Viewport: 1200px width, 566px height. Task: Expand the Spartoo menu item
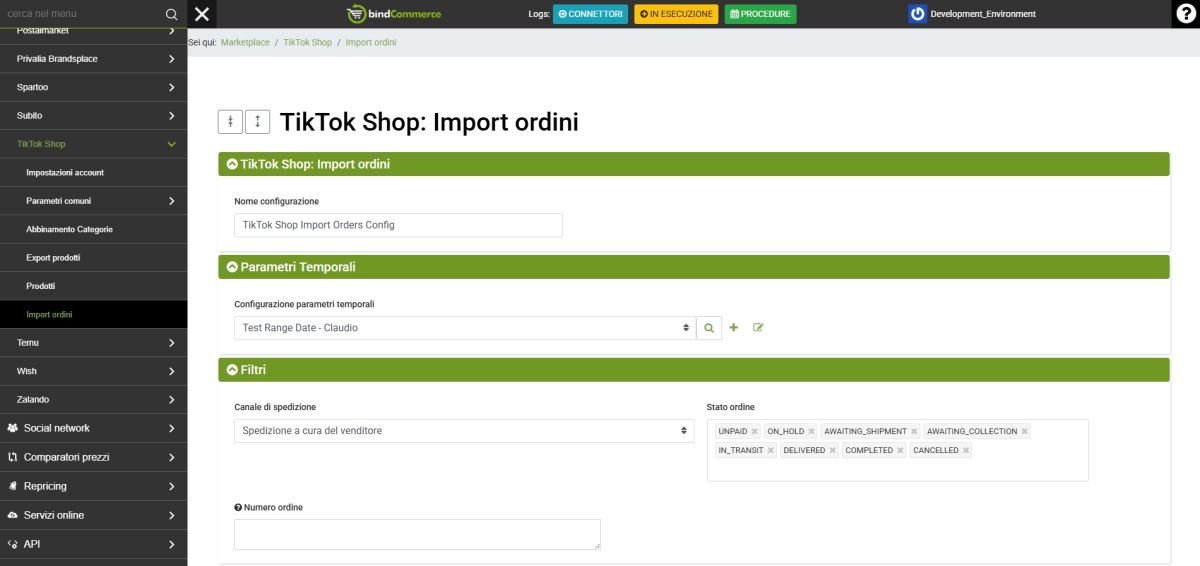(x=93, y=87)
